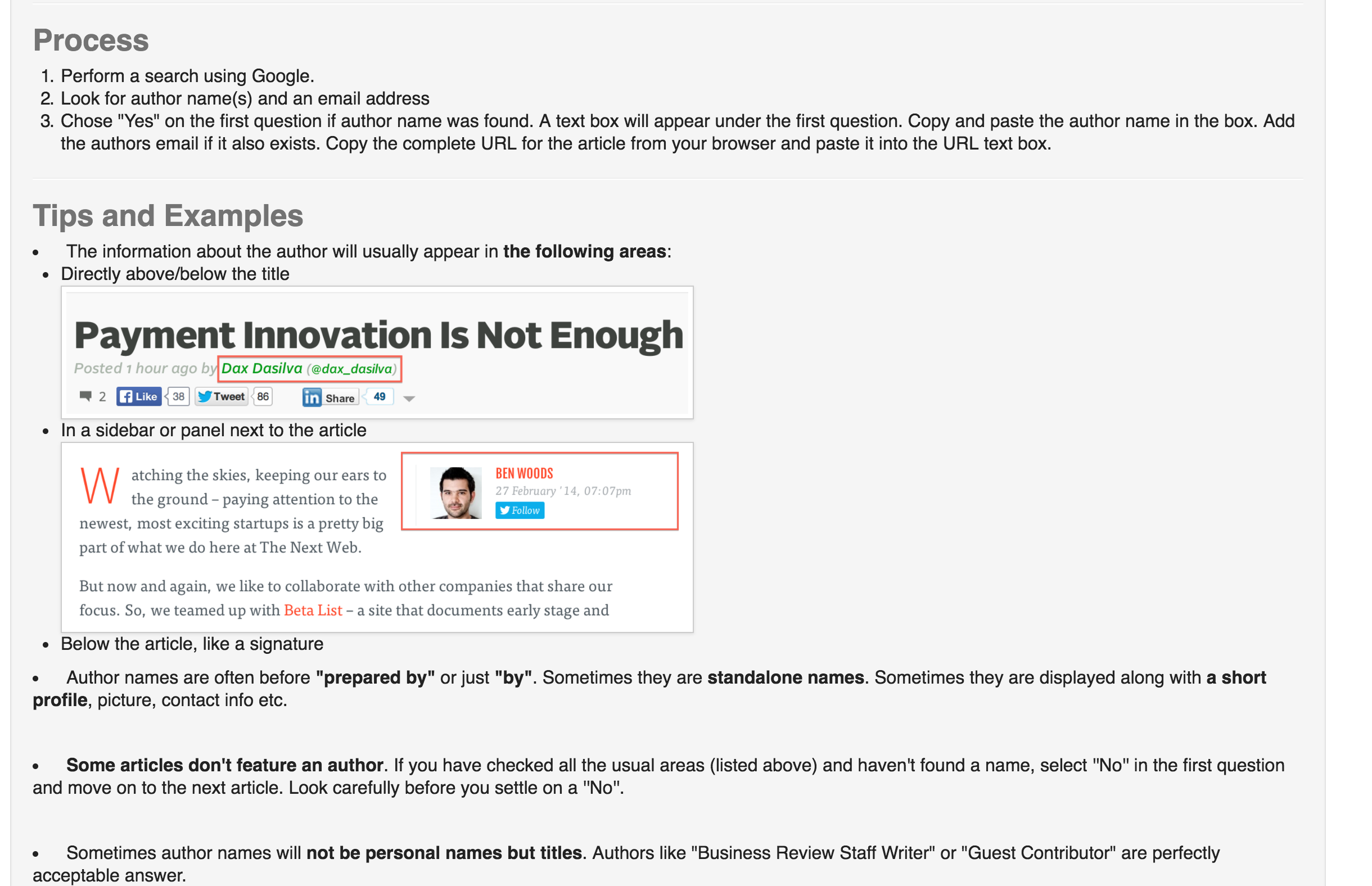Click Ben Woods' author photo
1372x886 pixels.
pos(455,492)
